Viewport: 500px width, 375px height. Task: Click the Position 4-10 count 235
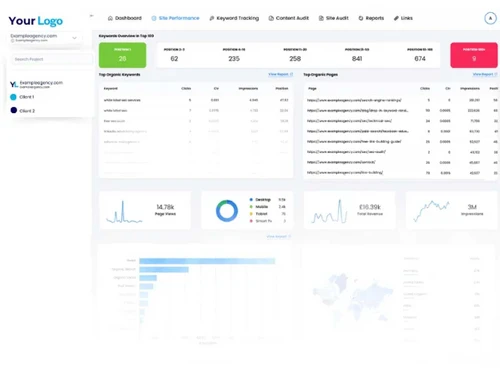234,59
